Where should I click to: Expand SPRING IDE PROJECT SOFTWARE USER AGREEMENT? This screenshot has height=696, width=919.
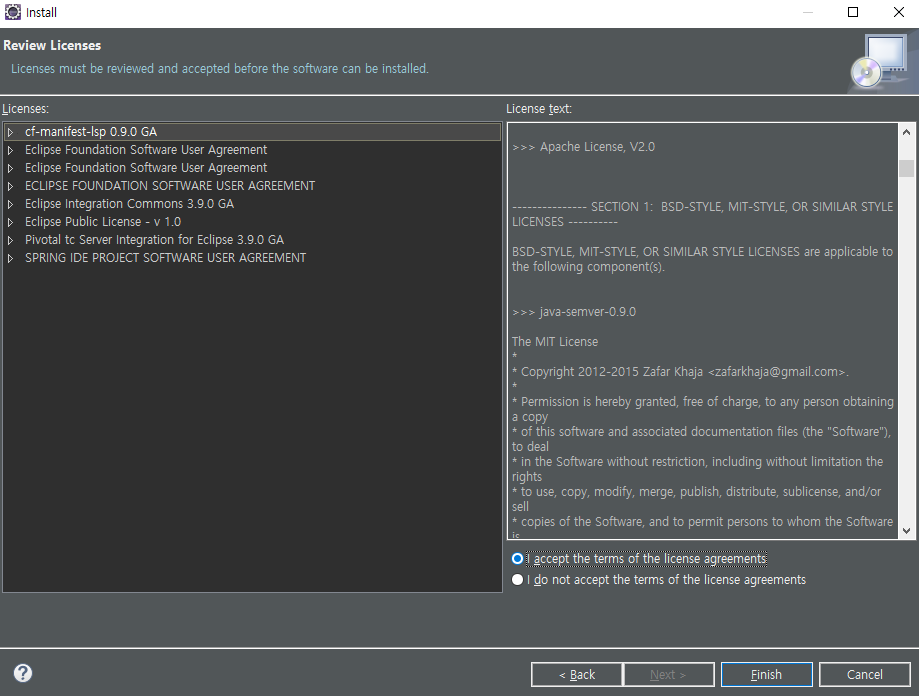click(10, 258)
